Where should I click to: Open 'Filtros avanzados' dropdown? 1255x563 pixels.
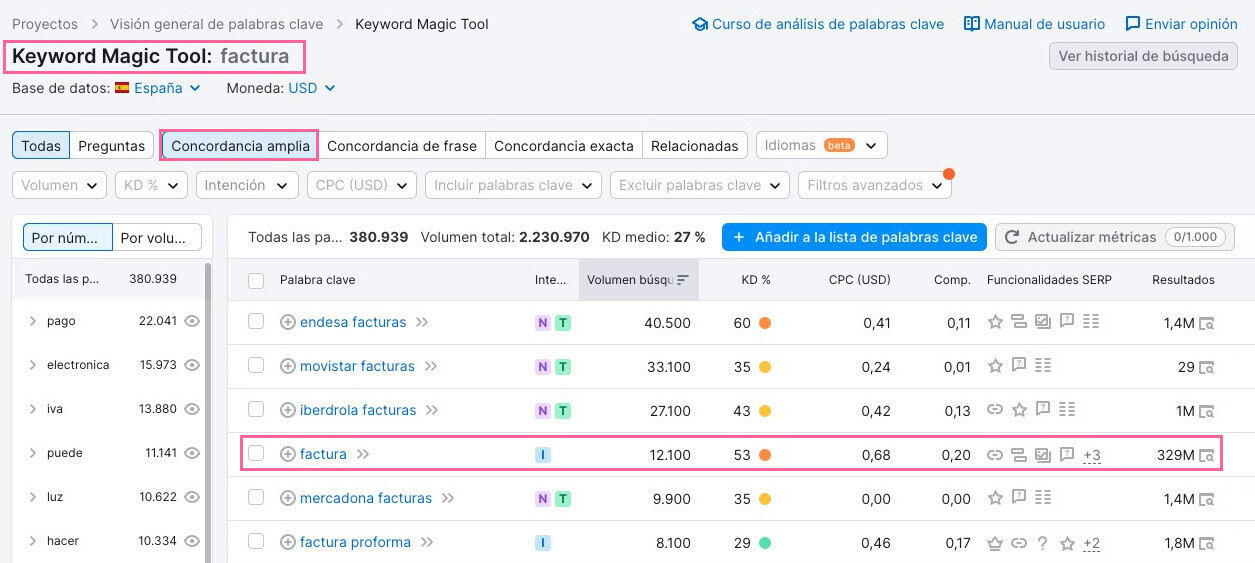coord(875,185)
